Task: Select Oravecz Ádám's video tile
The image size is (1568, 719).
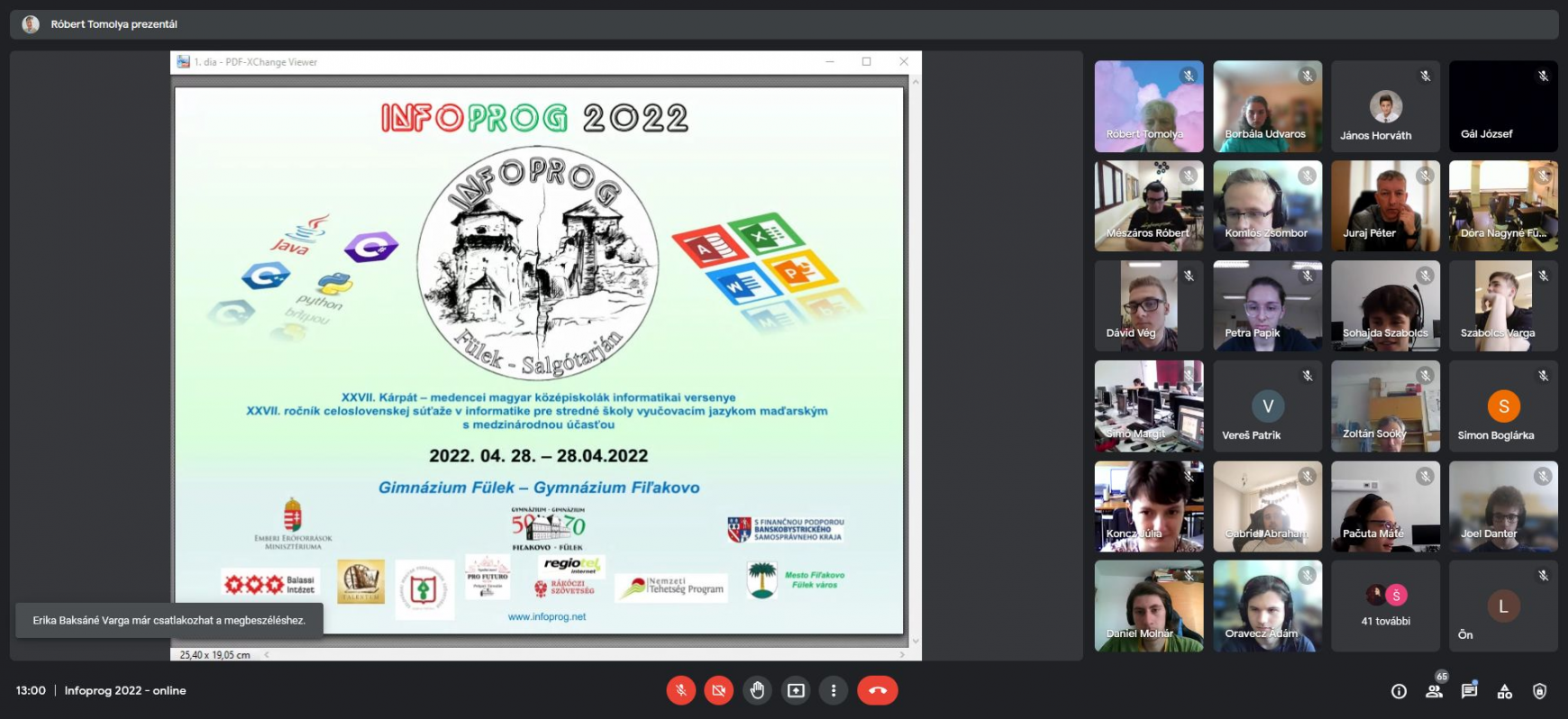Action: click(1267, 606)
